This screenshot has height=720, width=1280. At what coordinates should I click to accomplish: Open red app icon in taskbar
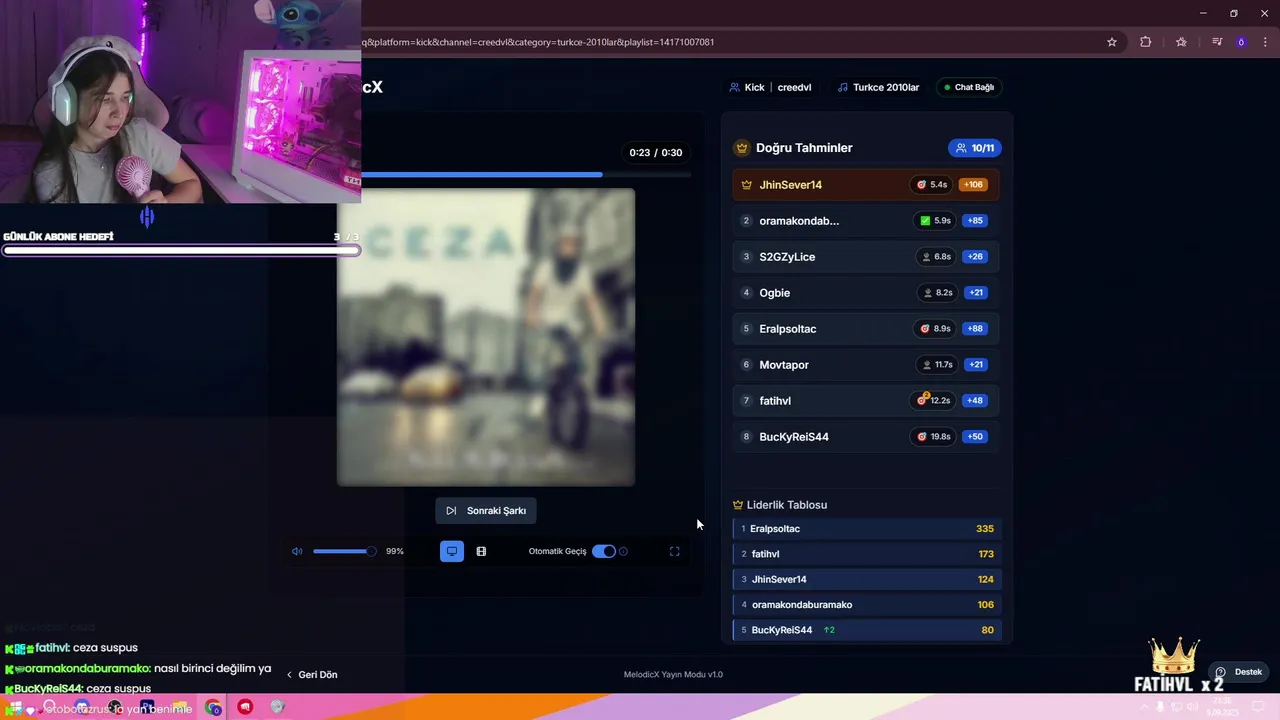point(245,708)
